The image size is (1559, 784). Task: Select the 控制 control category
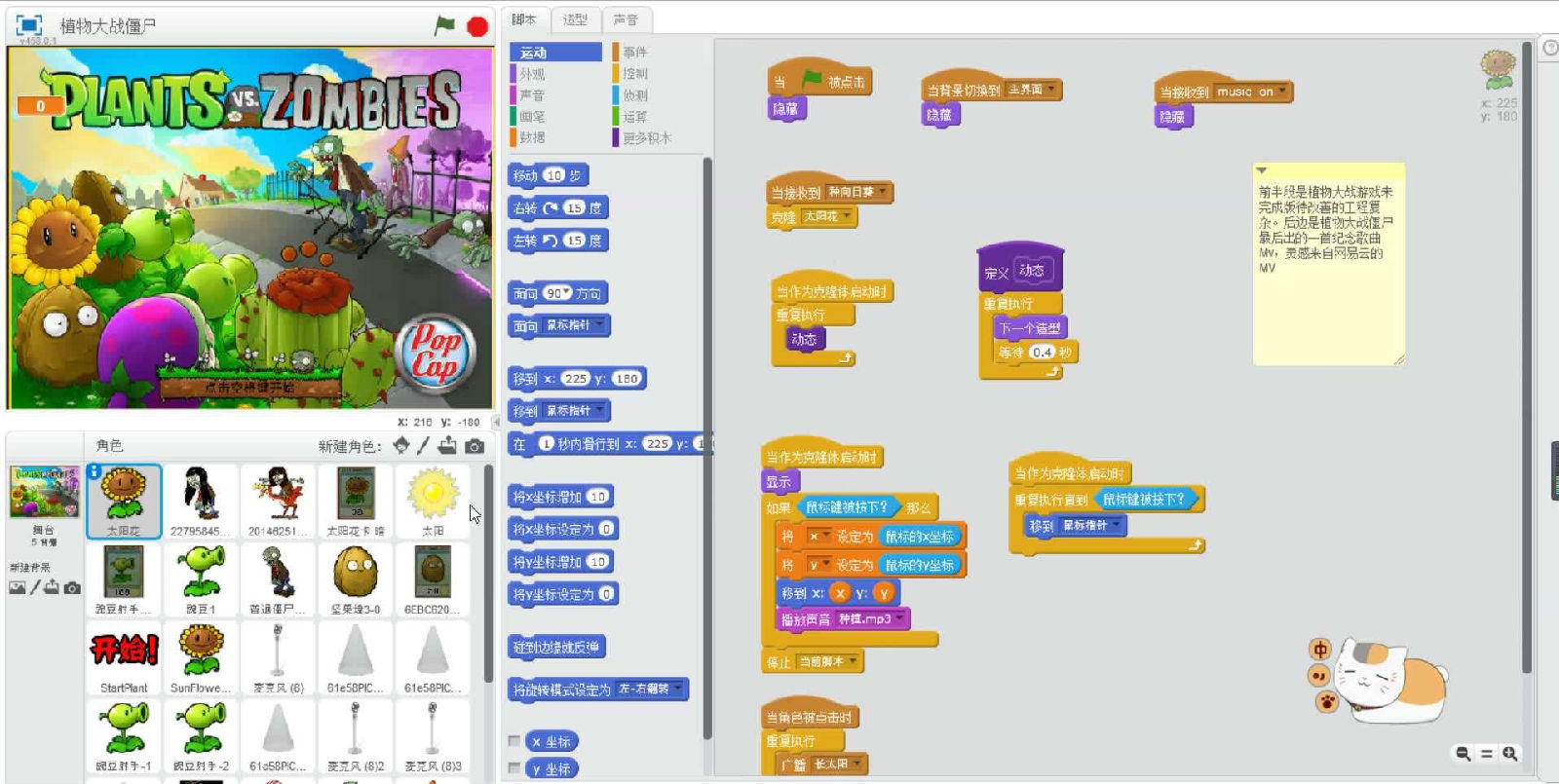[656, 74]
